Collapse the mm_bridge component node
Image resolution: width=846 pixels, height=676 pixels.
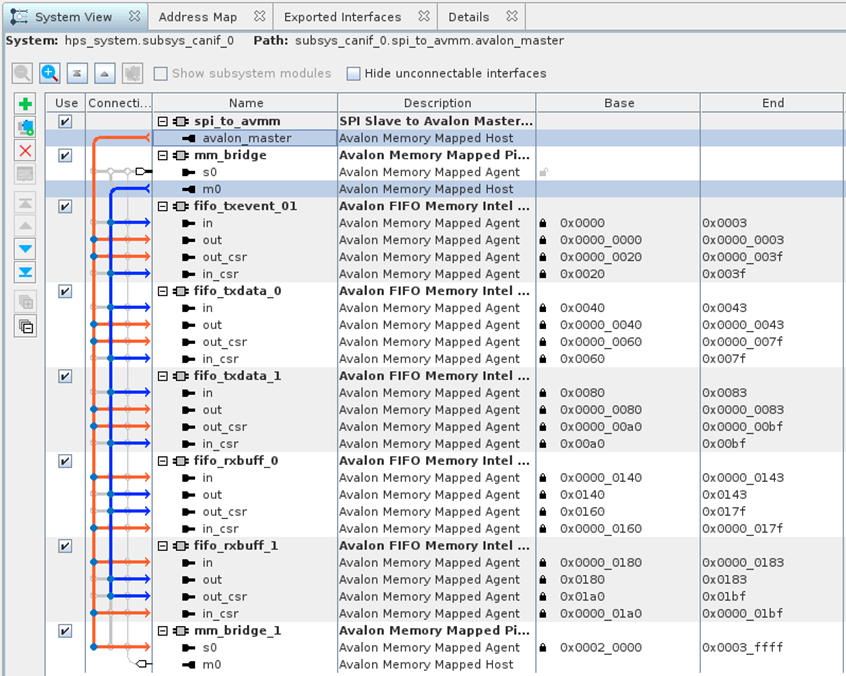coord(162,155)
